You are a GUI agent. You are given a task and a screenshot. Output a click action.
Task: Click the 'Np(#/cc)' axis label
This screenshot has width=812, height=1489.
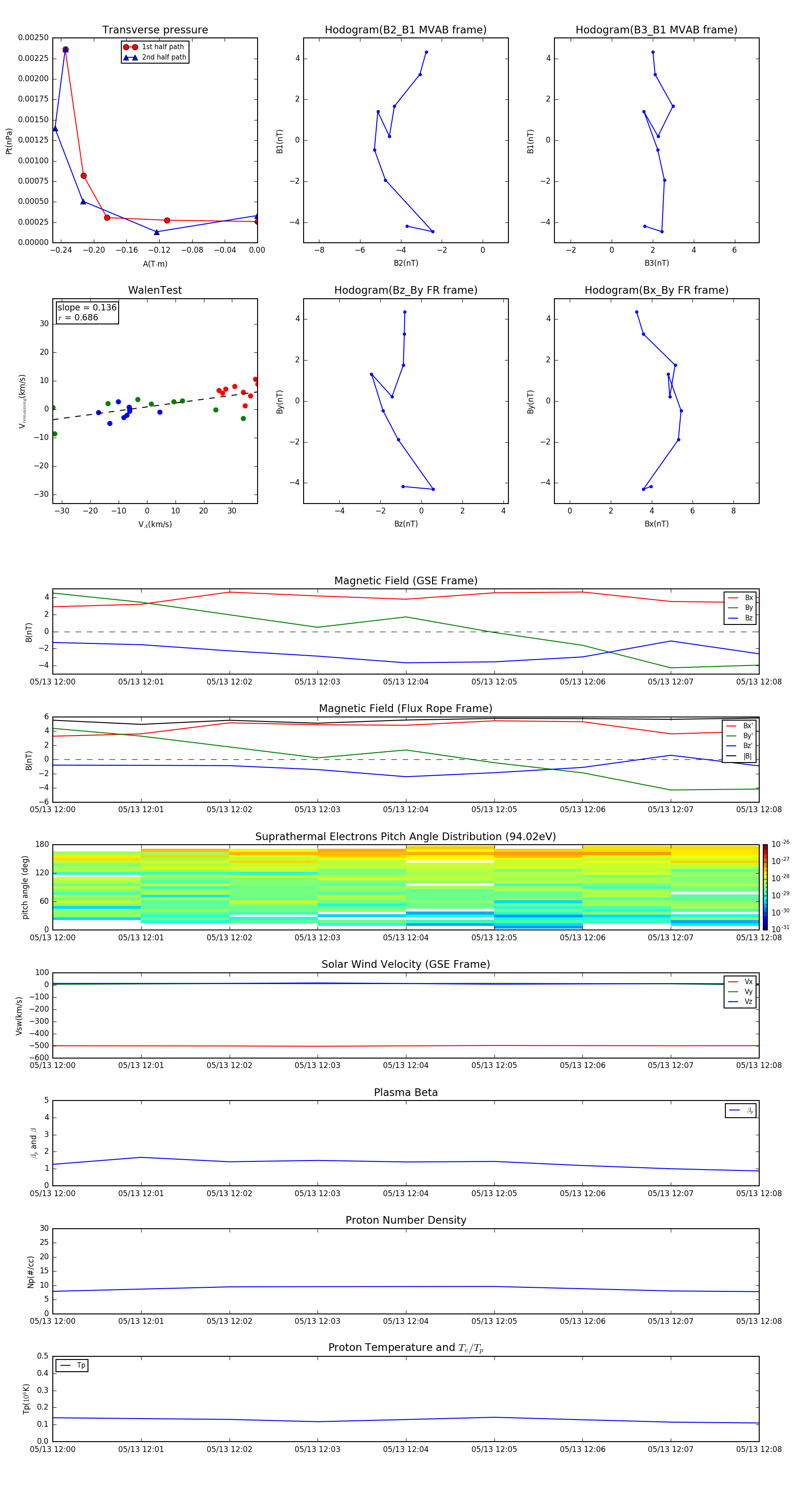coord(31,1271)
